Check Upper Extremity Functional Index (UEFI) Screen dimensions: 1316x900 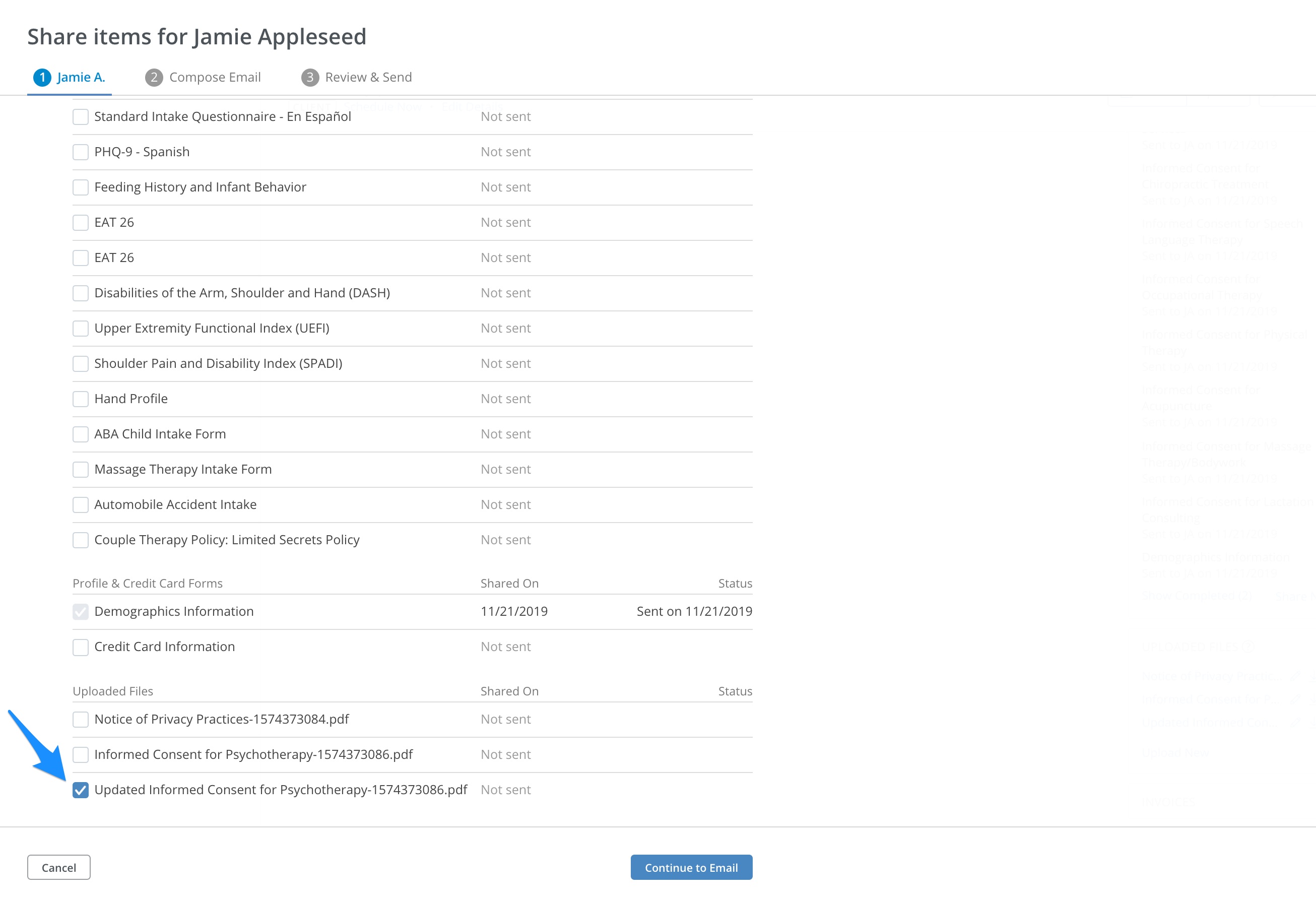(x=81, y=329)
